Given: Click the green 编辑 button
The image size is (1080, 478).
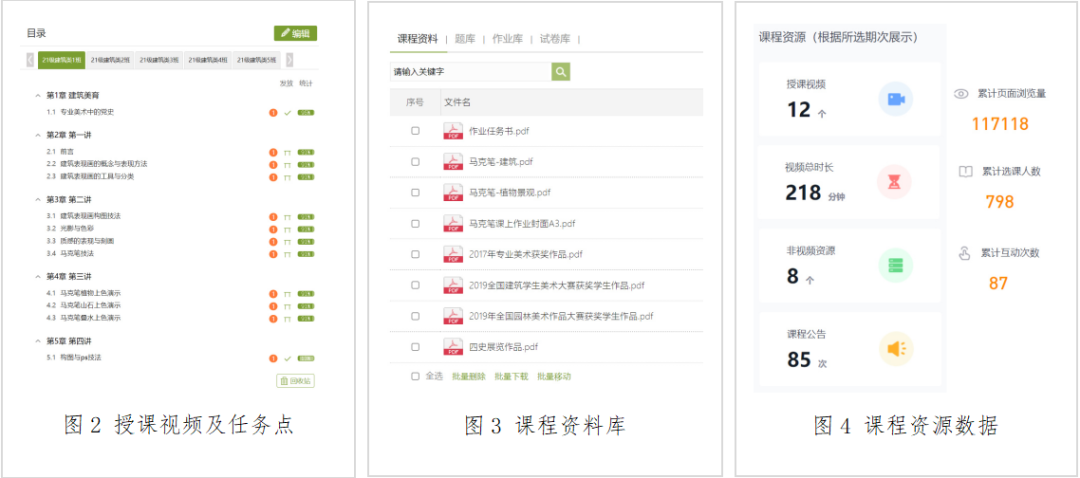Looking at the screenshot, I should (295, 33).
